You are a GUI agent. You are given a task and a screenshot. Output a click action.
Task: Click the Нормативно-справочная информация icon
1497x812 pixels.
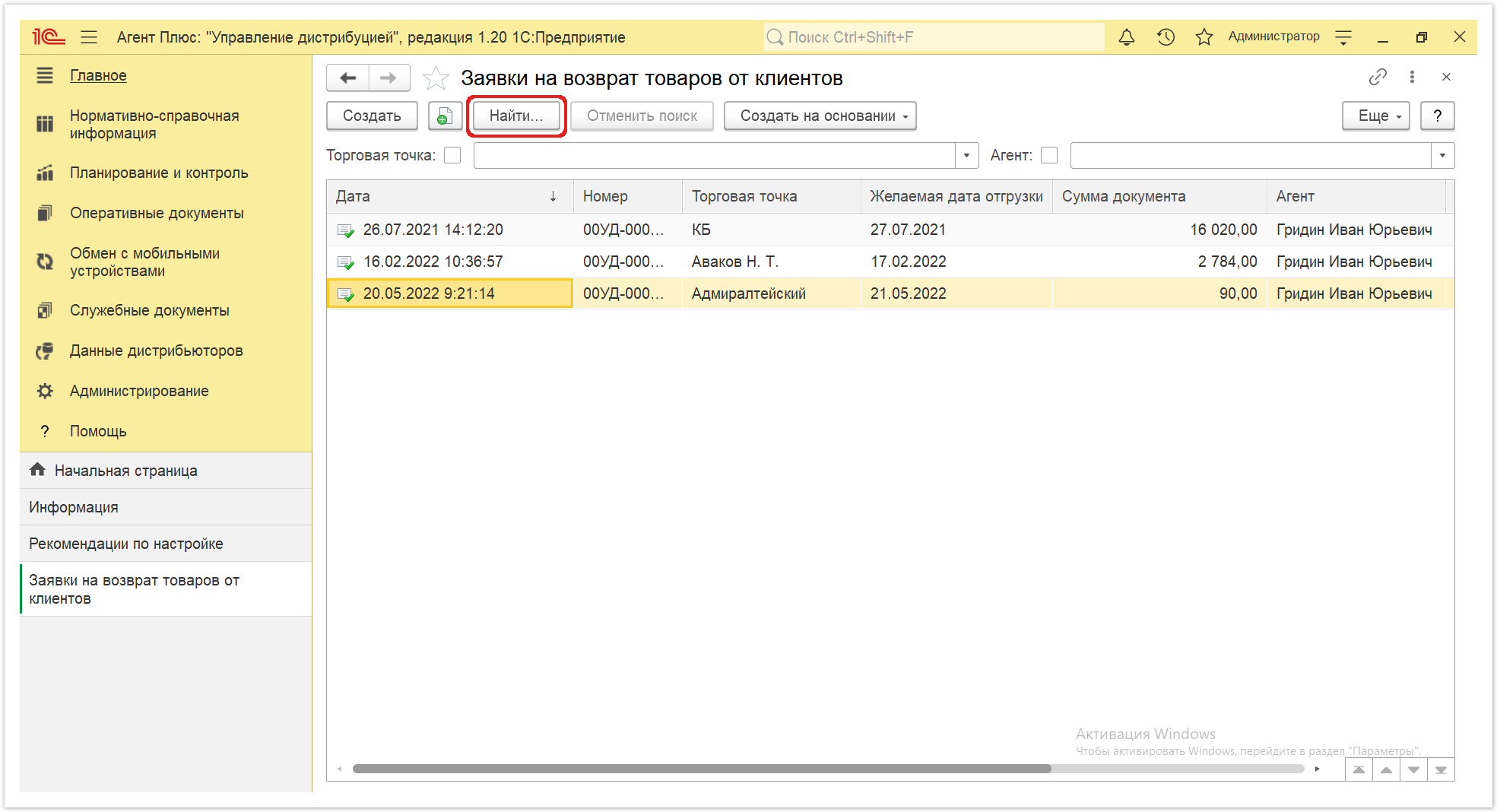pos(45,124)
